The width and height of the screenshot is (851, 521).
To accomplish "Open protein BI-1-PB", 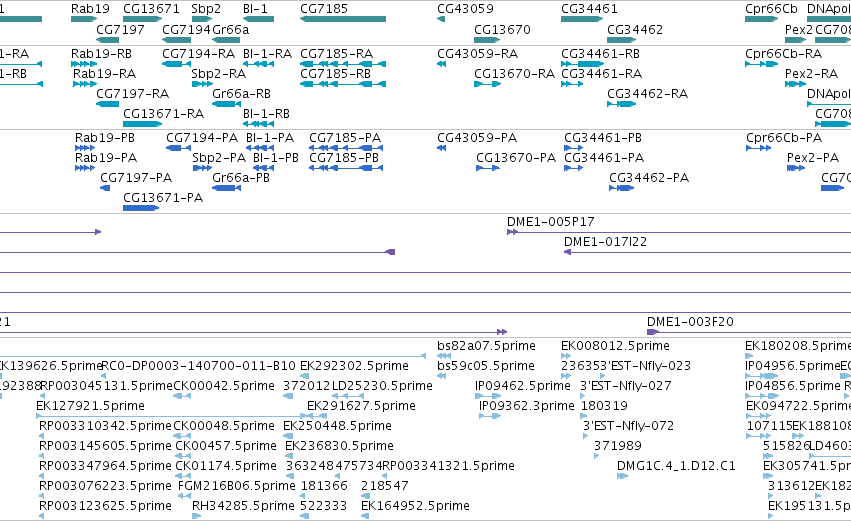I will click(276, 157).
